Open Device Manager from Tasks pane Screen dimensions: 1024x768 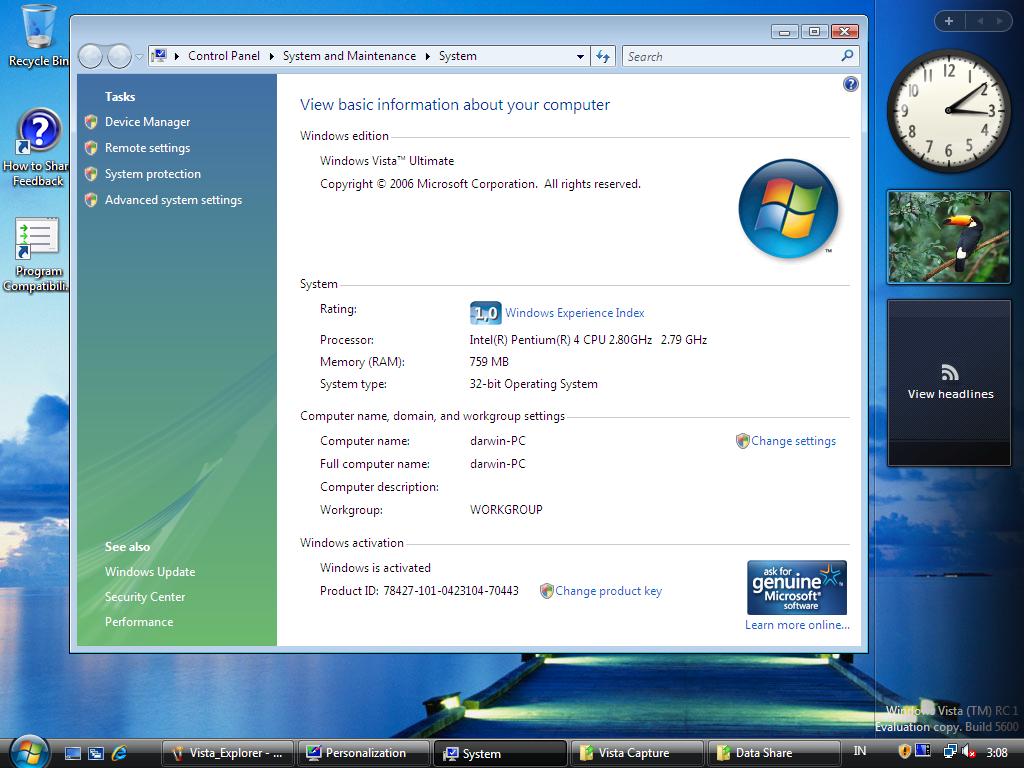pyautogui.click(x=147, y=122)
